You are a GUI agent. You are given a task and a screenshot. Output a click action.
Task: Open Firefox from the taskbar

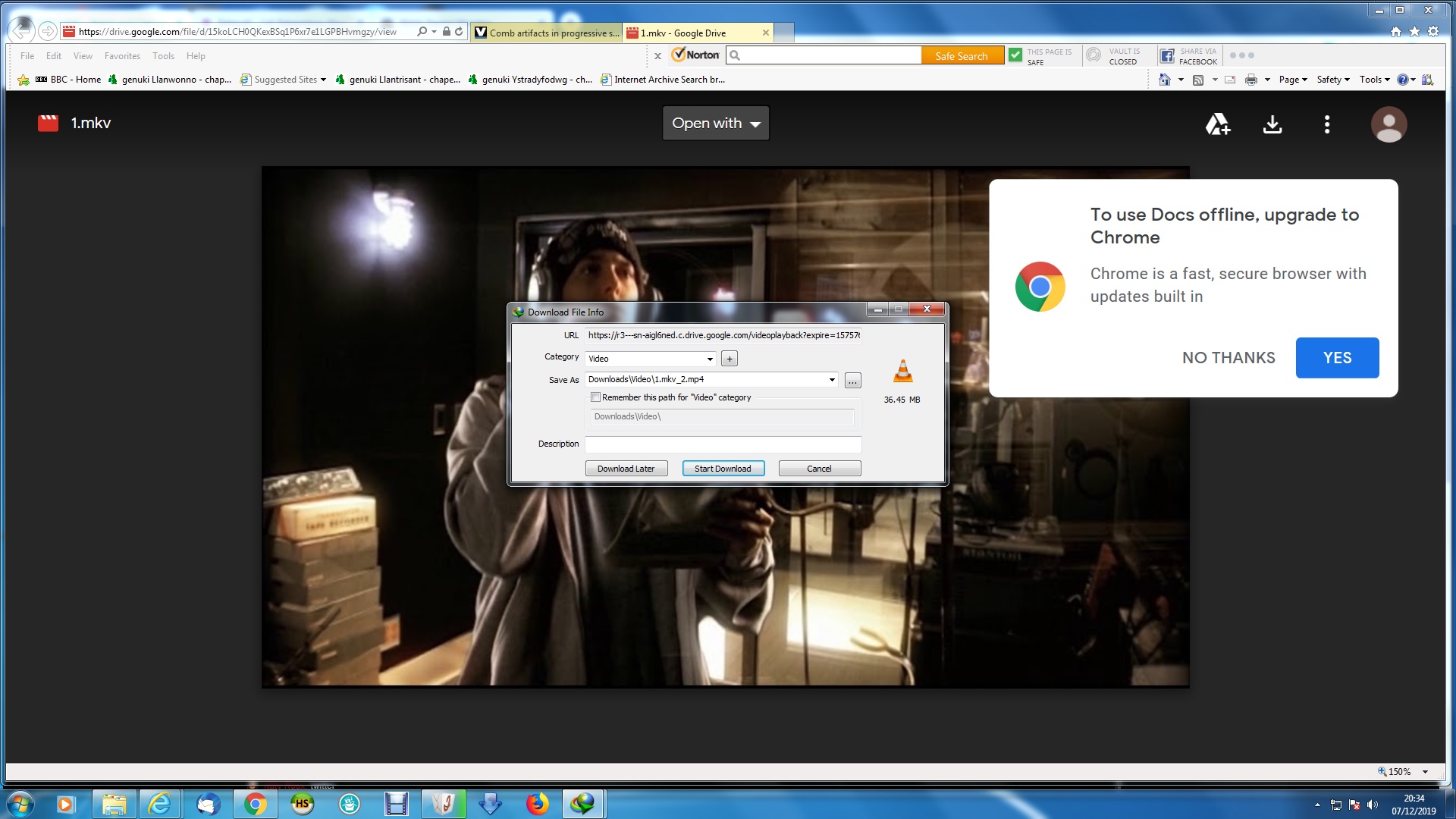coord(537,803)
